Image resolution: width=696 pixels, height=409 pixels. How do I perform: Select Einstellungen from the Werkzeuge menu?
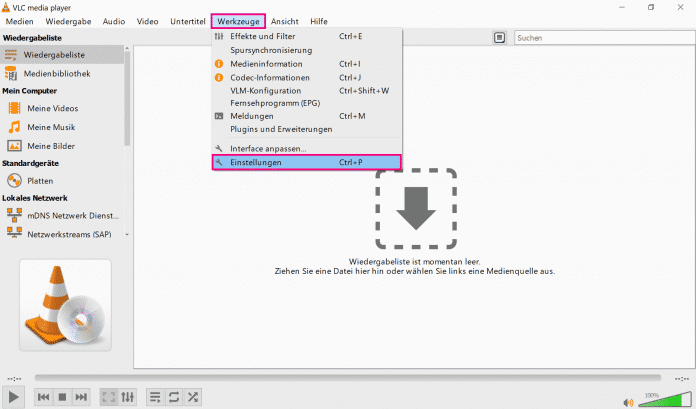(x=306, y=162)
